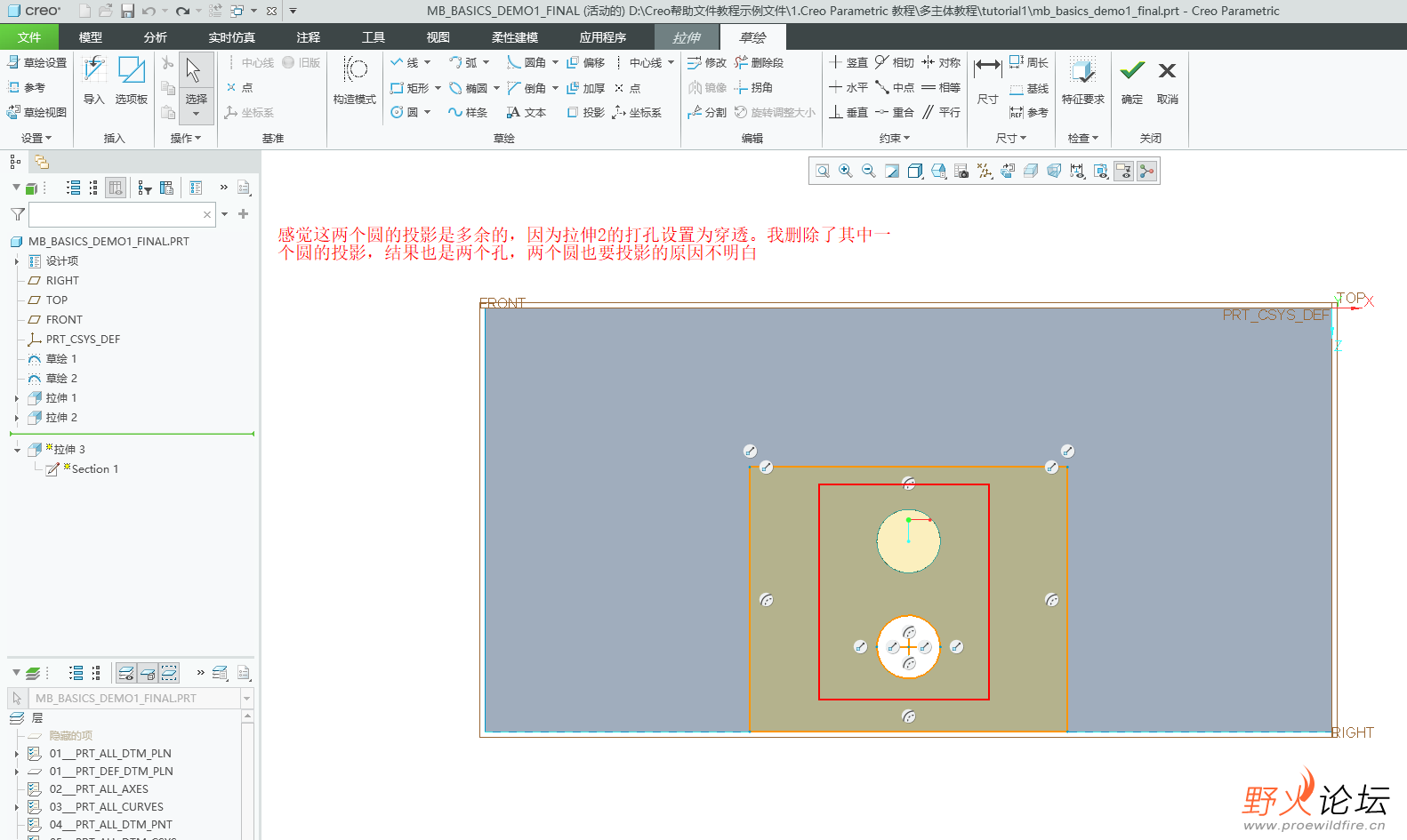The width and height of the screenshot is (1407, 840).
Task: Click the sketch view orientation icon
Action: coord(1008,171)
